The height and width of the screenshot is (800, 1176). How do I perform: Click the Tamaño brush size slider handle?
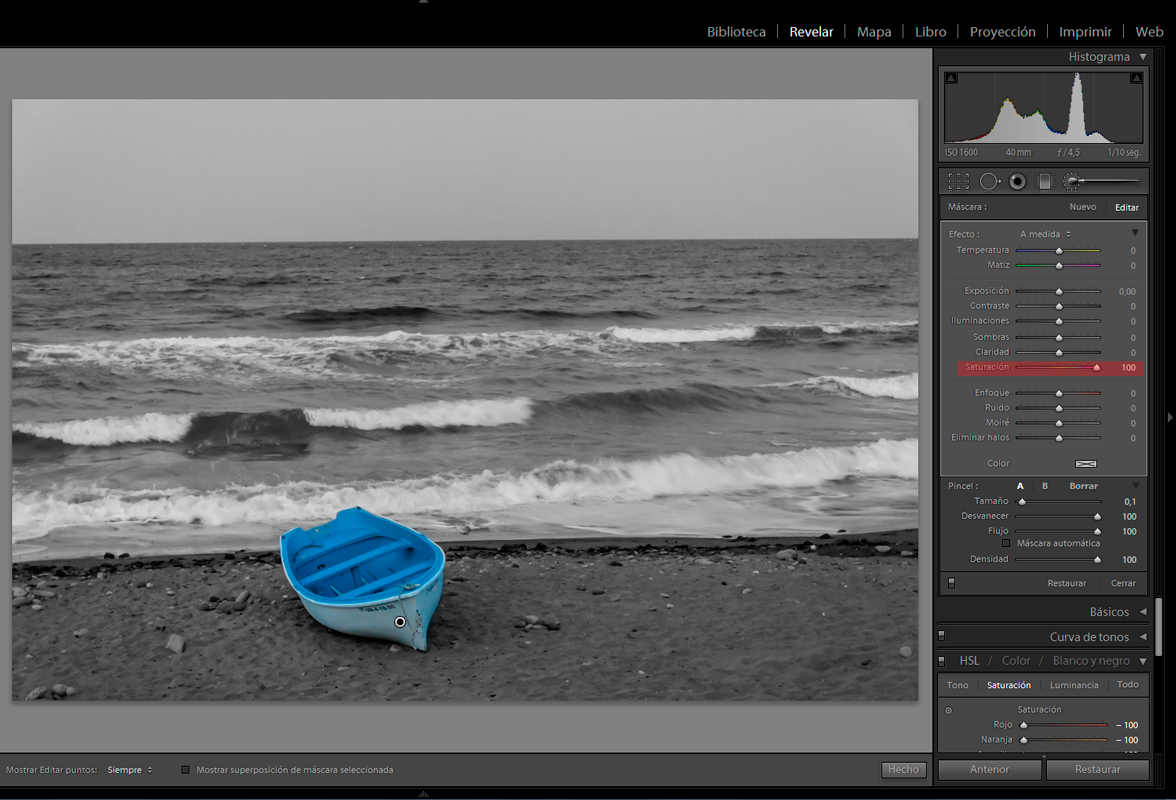[x=1022, y=502]
